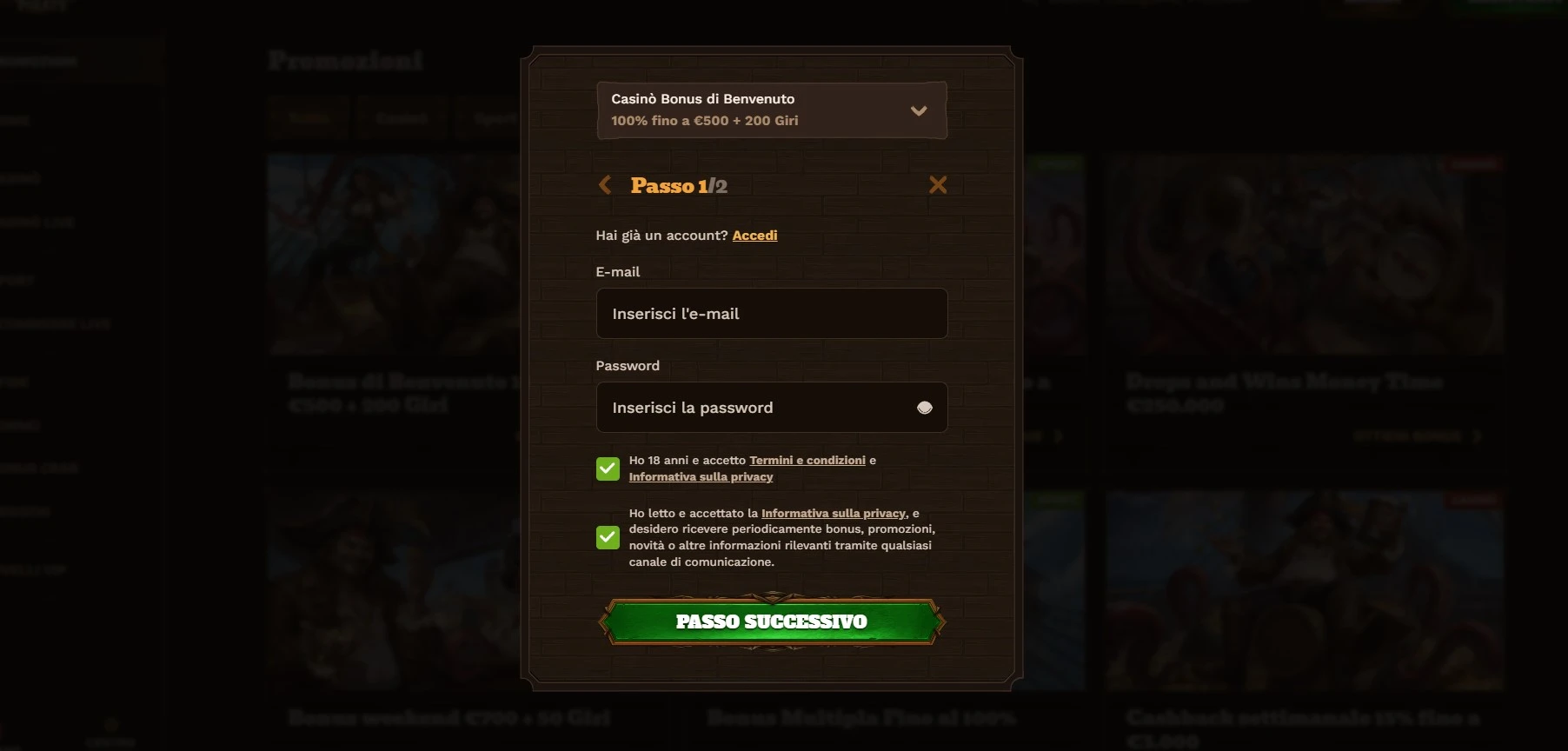Show password using the eye icon
1568x751 pixels.
[x=925, y=408]
